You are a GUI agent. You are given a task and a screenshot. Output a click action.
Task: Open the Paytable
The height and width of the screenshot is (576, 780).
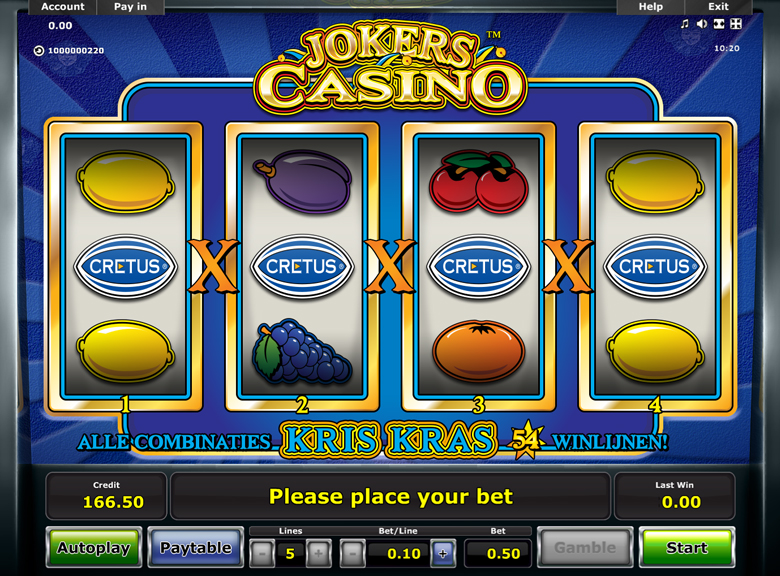click(x=195, y=547)
